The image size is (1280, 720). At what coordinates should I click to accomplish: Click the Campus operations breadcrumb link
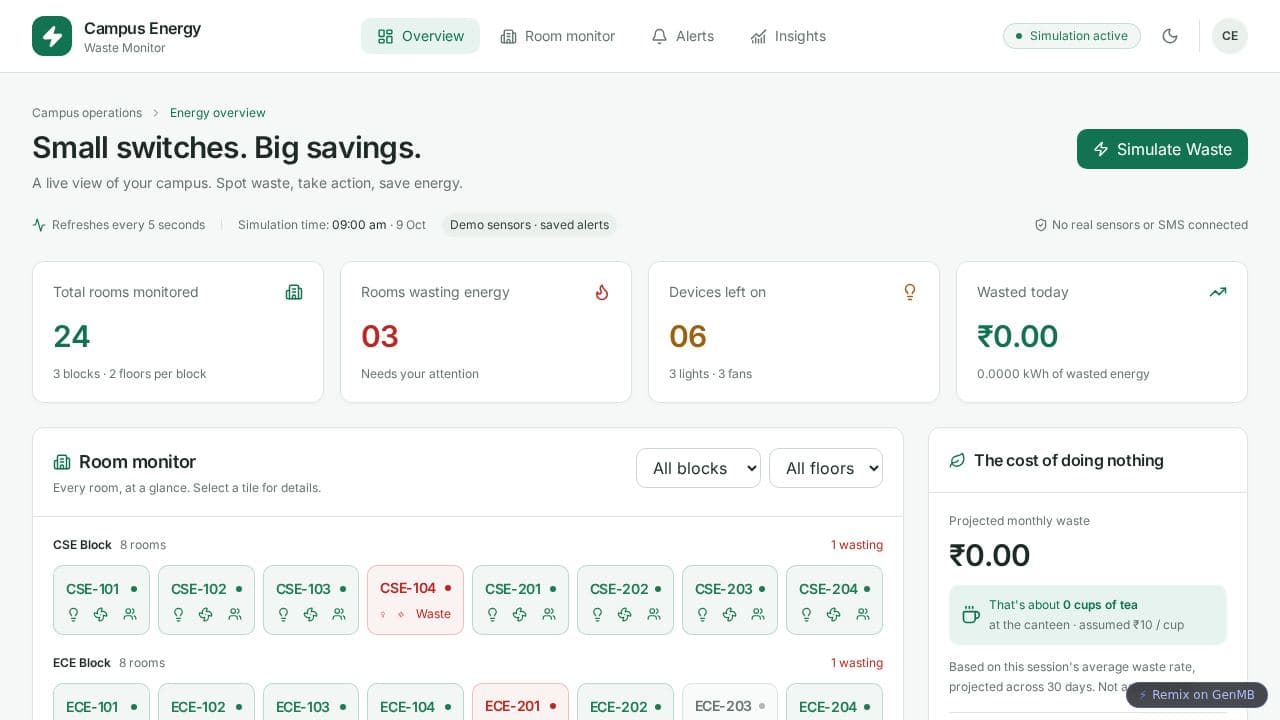pos(87,113)
